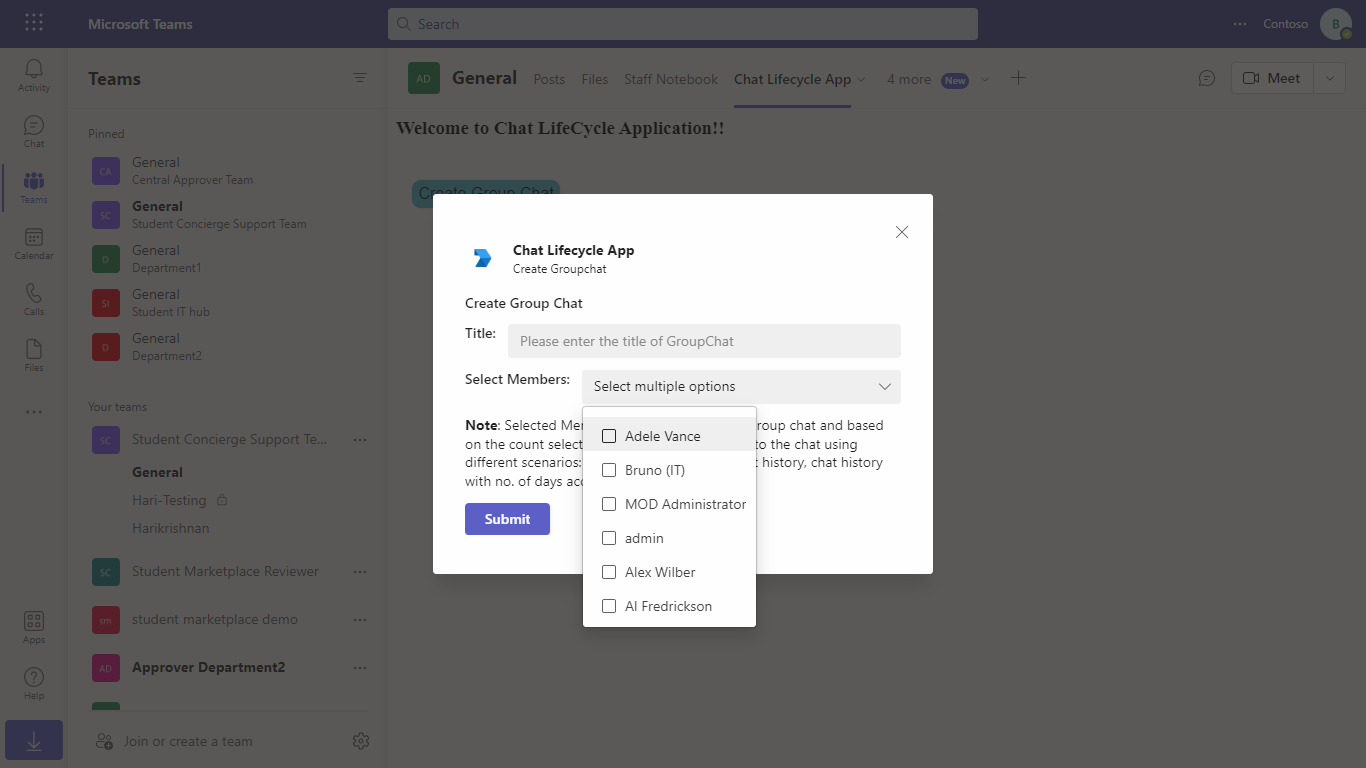
Task: Click the Submit button
Action: [507, 519]
